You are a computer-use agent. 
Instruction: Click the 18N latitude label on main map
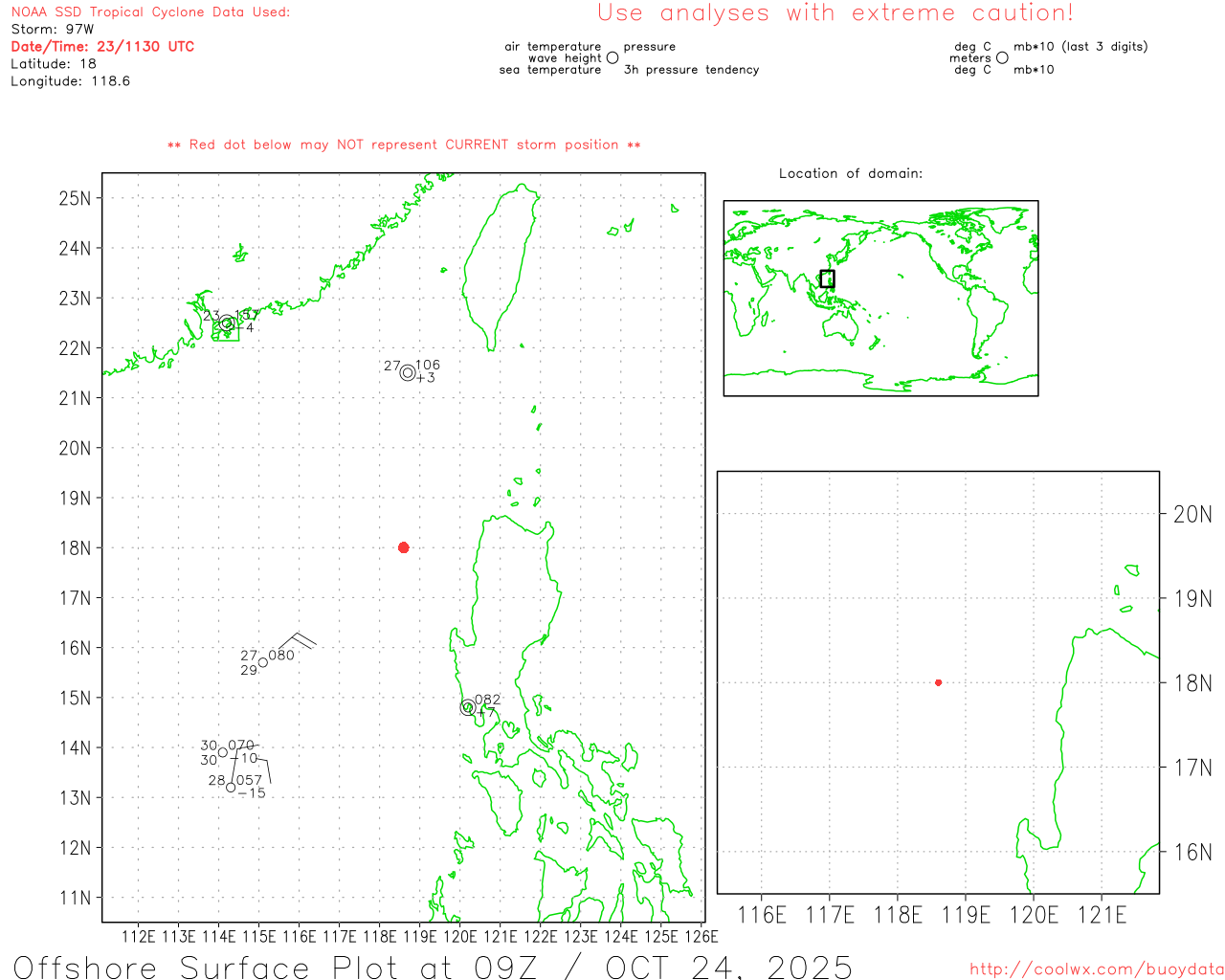[75, 548]
